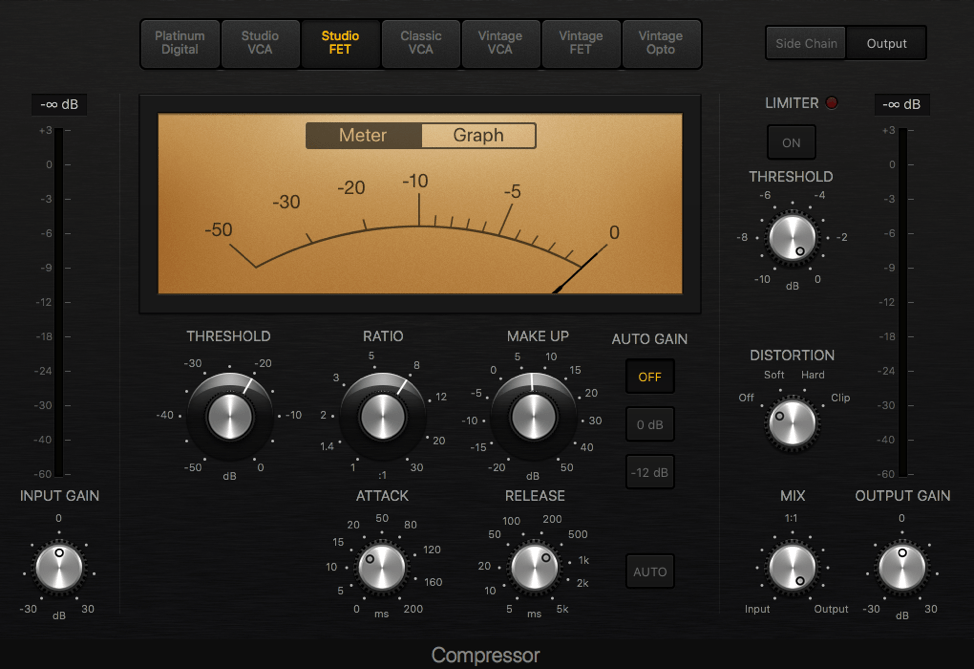Switch to Studio VCA model

(260, 43)
